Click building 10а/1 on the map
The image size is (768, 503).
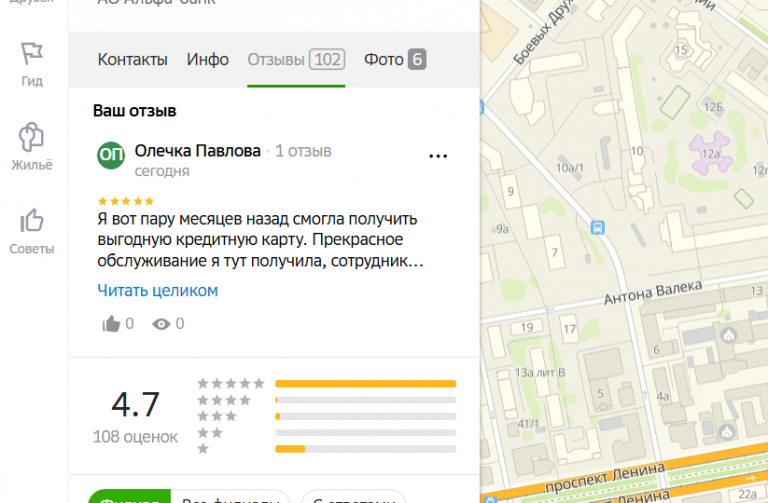570,168
